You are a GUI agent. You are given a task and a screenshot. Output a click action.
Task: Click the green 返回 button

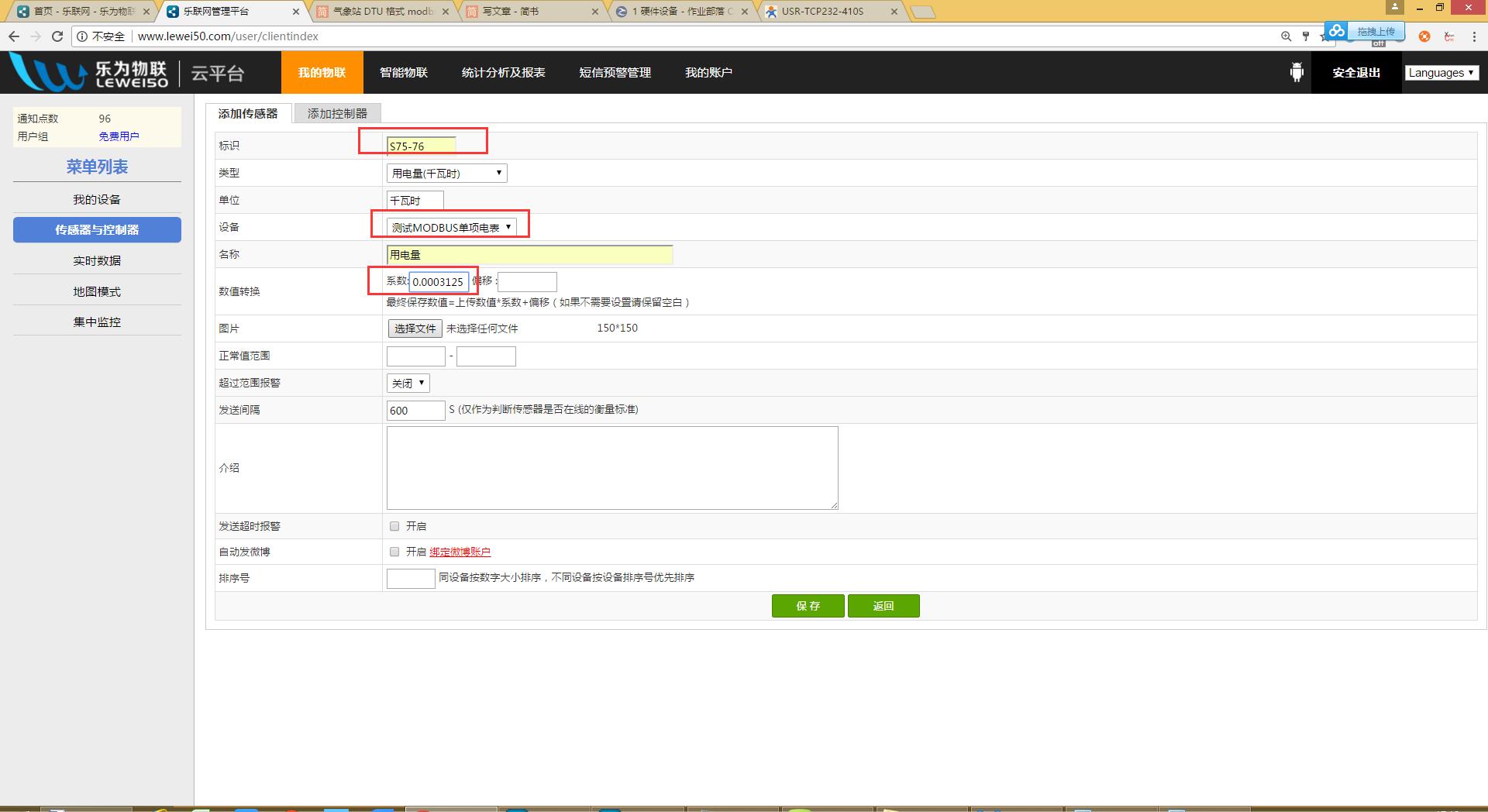pyautogui.click(x=883, y=606)
